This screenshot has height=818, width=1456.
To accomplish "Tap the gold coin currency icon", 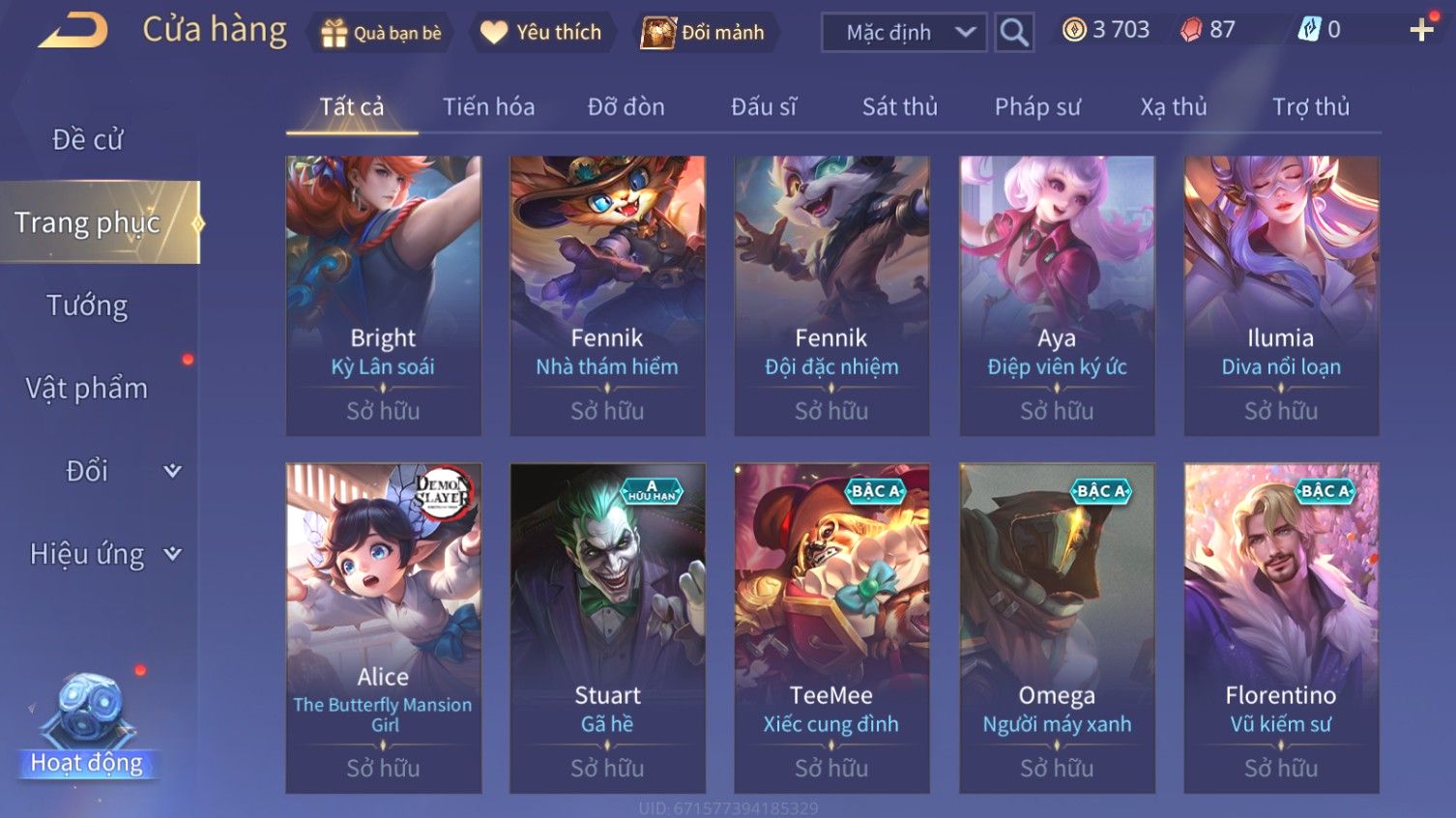I will pos(1074,30).
